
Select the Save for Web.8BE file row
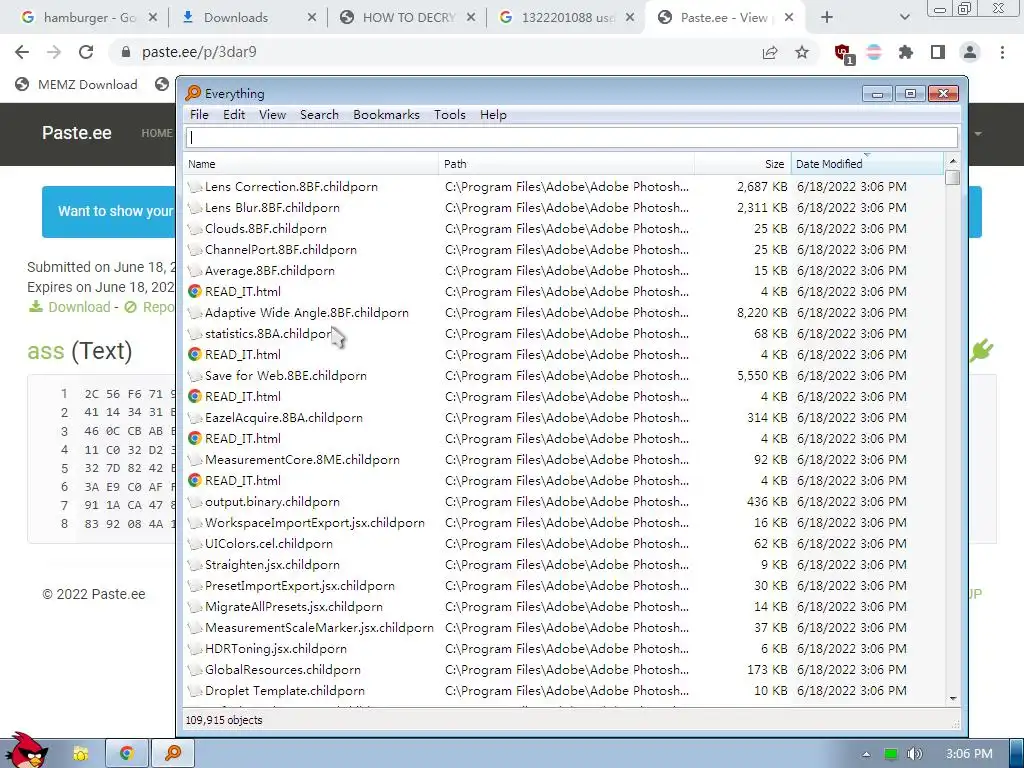point(564,376)
